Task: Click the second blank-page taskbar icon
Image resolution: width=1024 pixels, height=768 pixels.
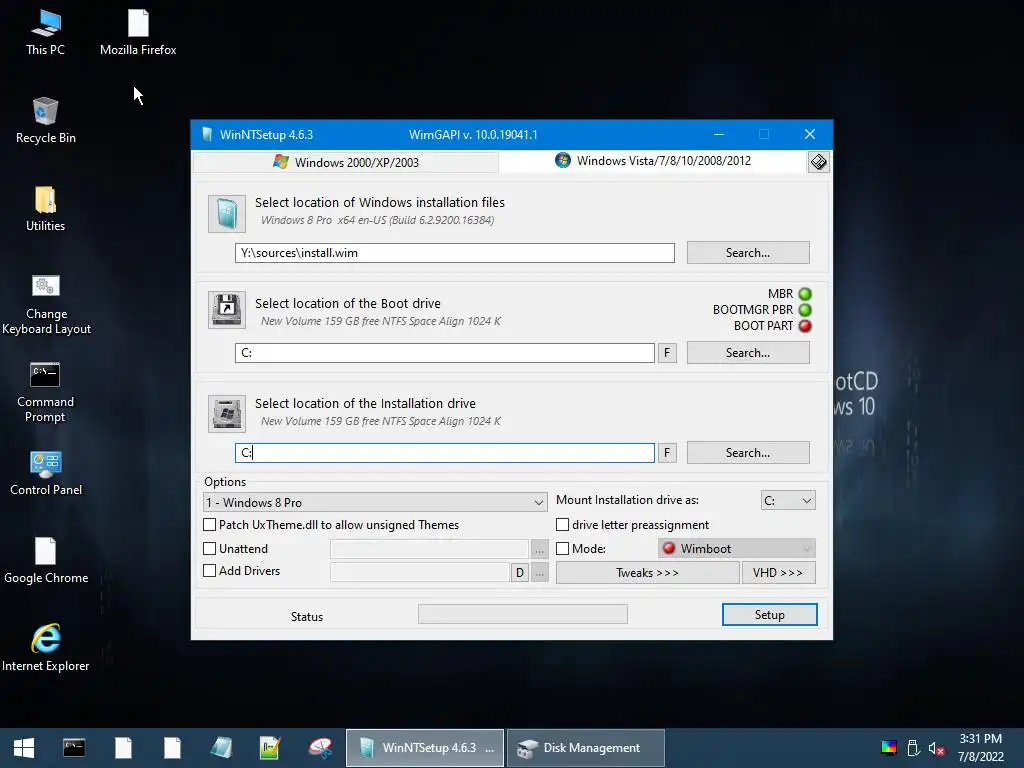Action: 172,748
